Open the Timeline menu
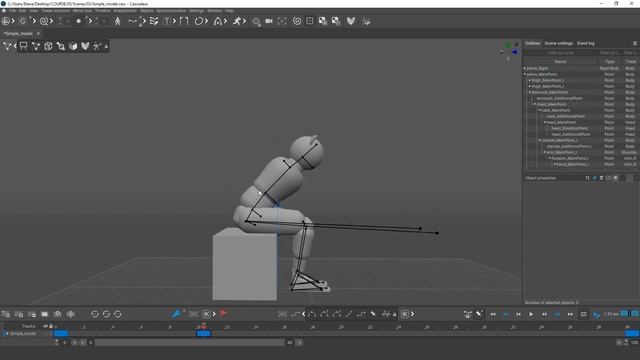This screenshot has width=640, height=360. [x=103, y=11]
